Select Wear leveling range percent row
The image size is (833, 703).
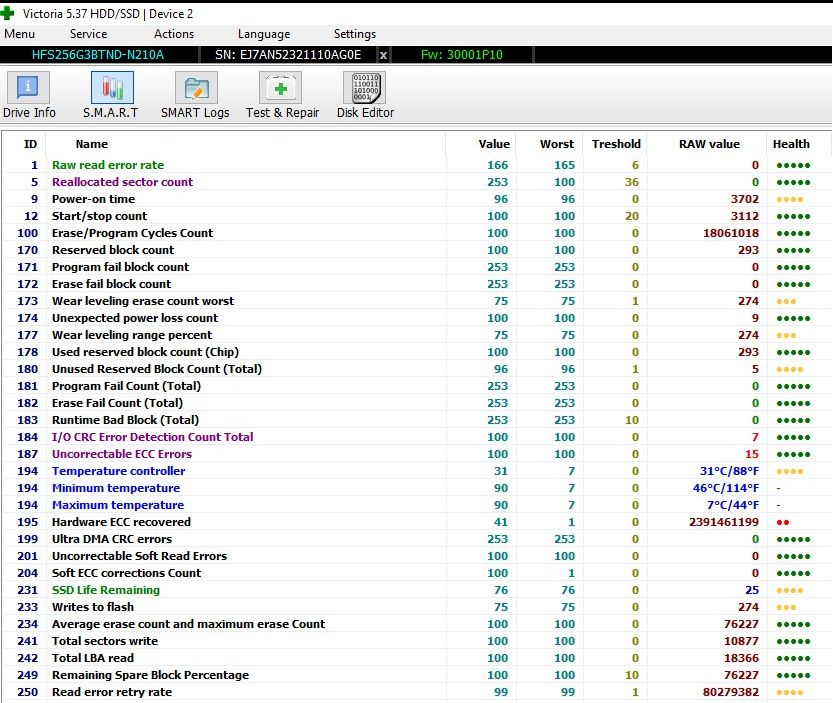416,335
